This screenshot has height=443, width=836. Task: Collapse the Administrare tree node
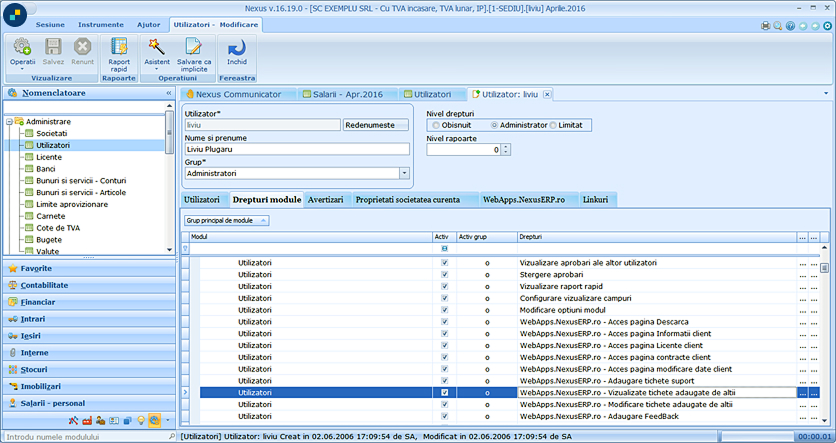9,122
